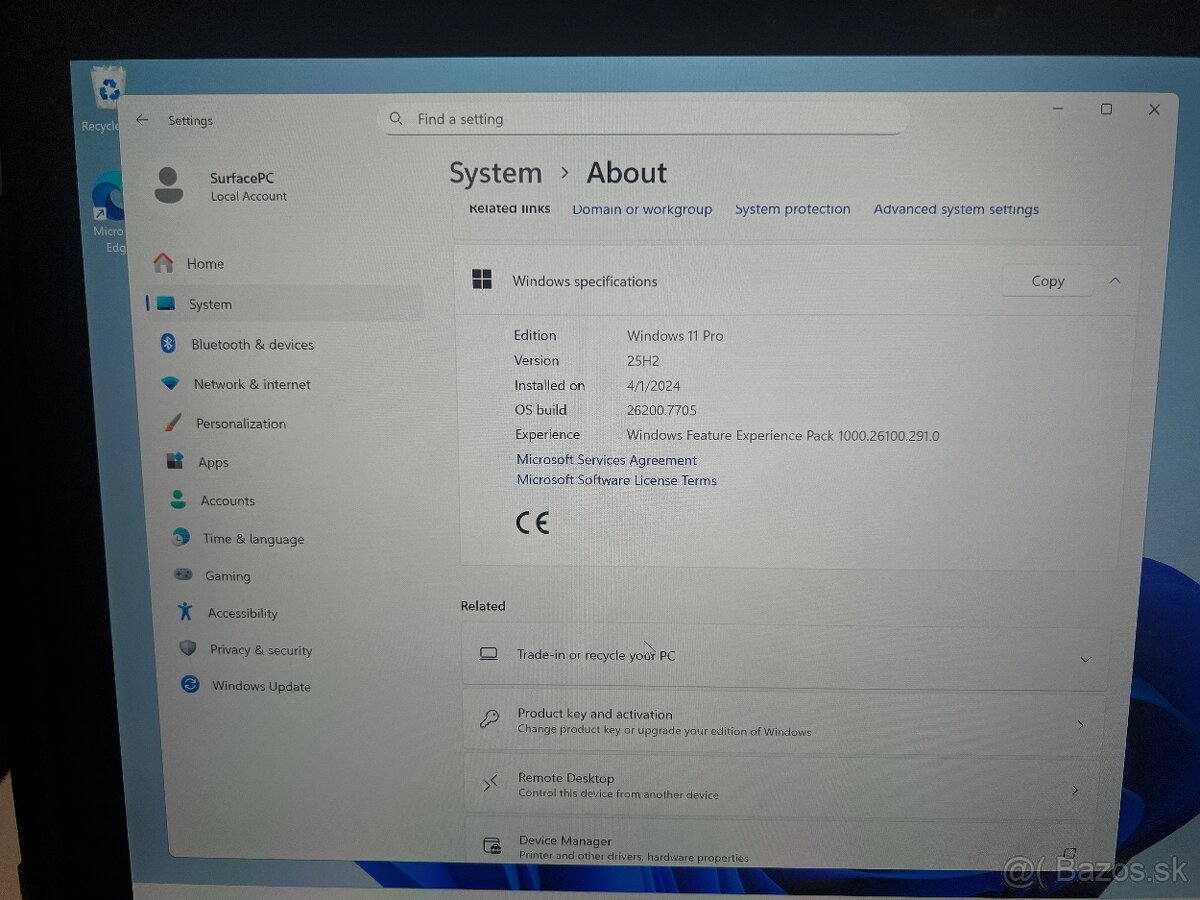This screenshot has height=900, width=1200.
Task: Collapse the Windows specifications section
Action: (1115, 281)
